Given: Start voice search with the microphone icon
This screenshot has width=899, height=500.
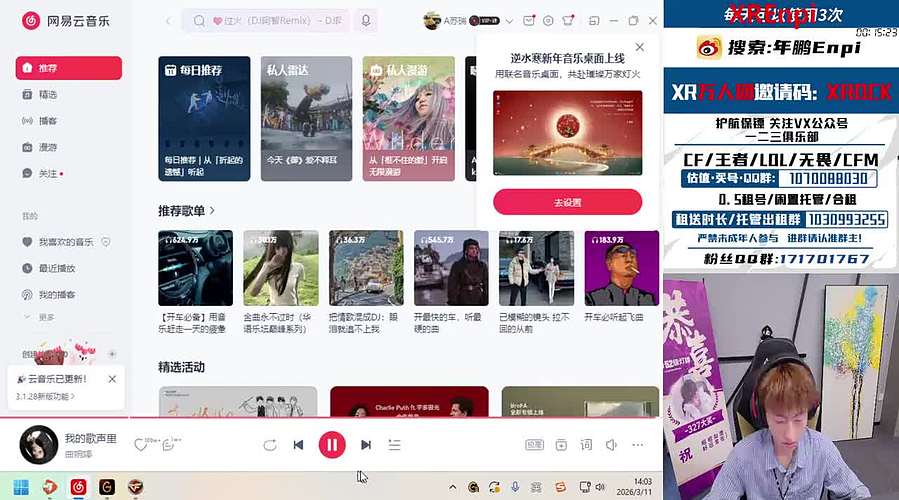Looking at the screenshot, I should [366, 21].
